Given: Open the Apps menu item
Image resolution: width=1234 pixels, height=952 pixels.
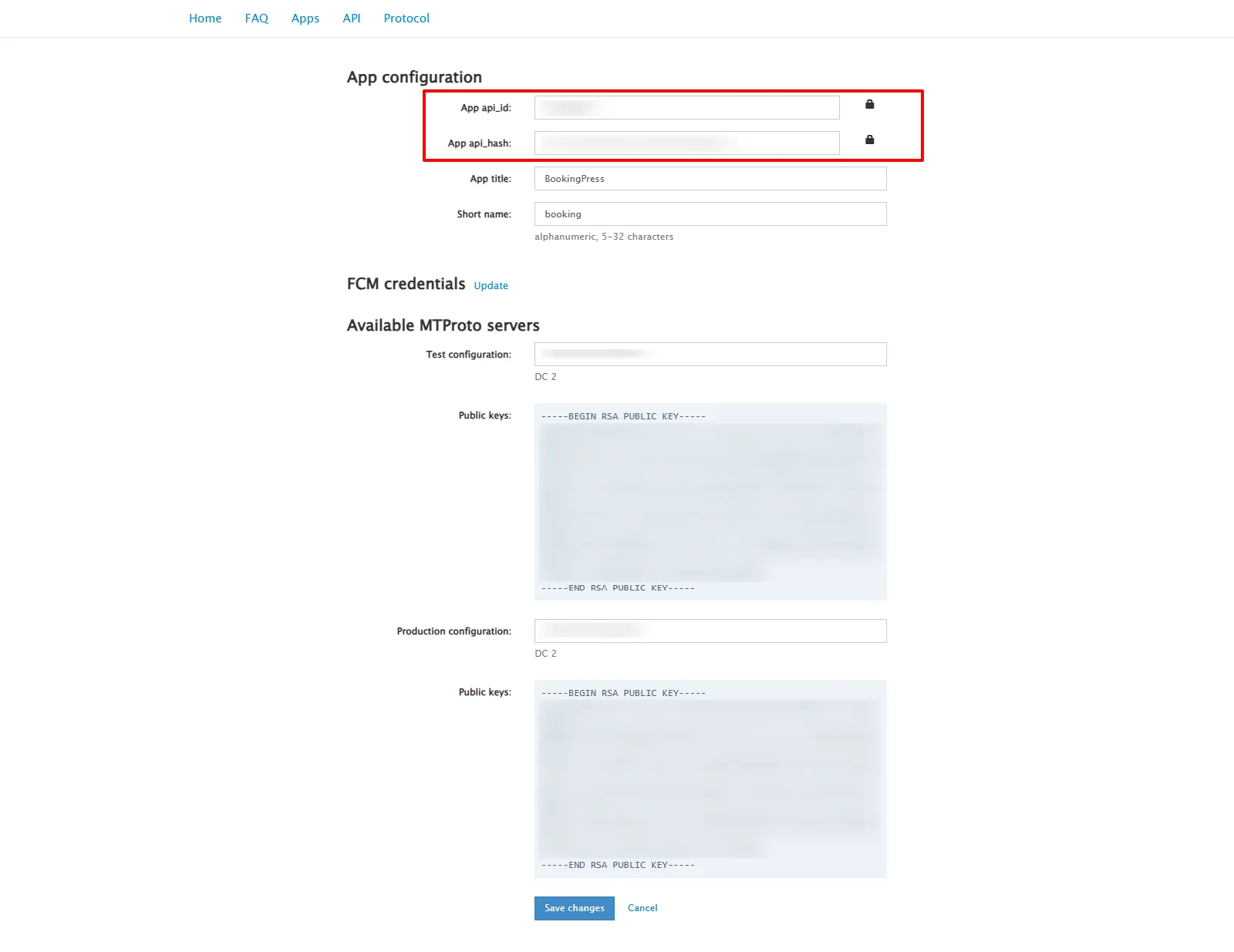Looking at the screenshot, I should tap(305, 19).
